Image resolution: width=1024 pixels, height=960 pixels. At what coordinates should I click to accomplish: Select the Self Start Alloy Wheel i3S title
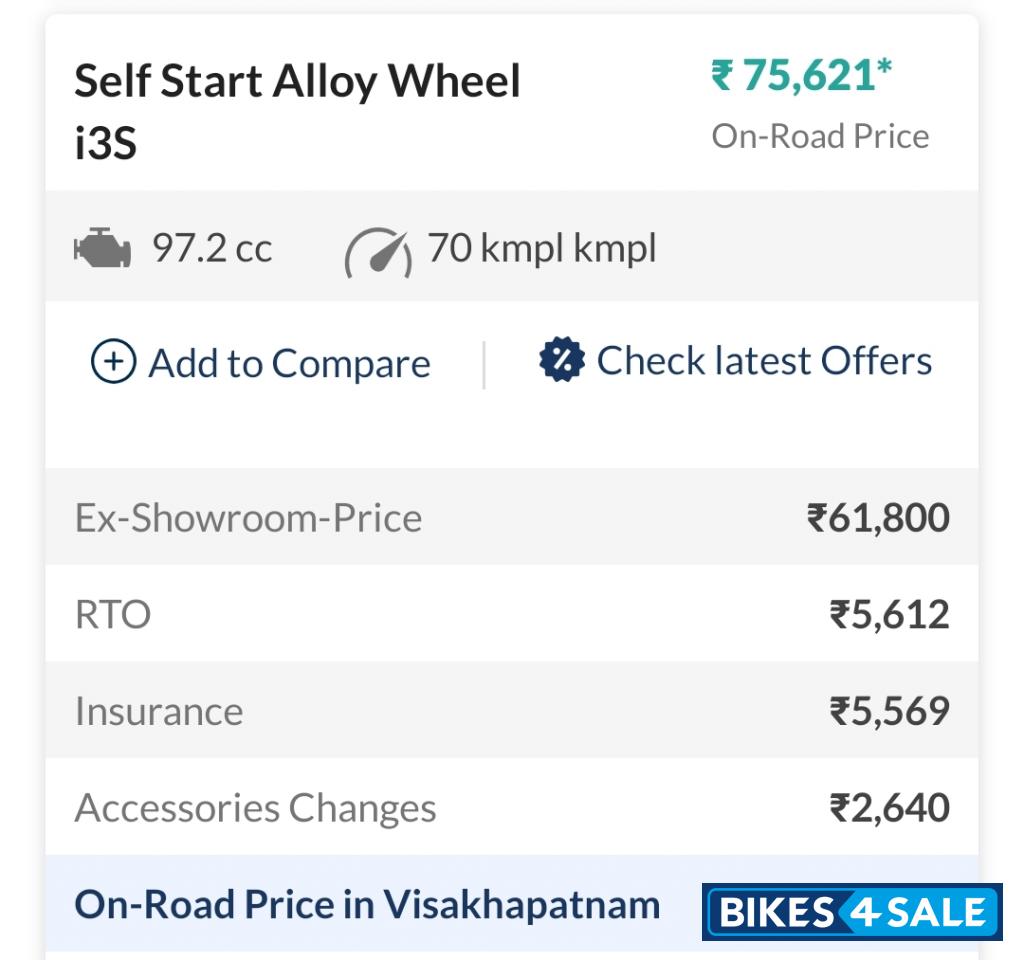coord(298,111)
